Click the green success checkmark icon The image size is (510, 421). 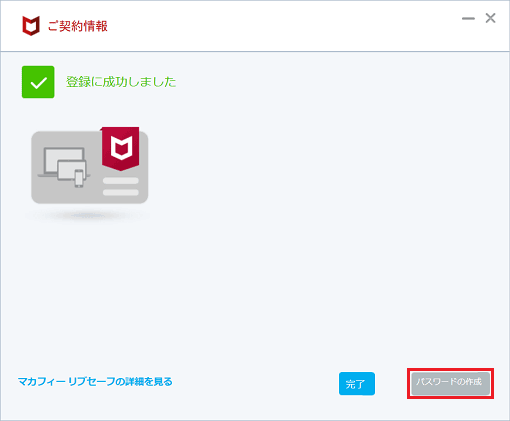point(38,82)
